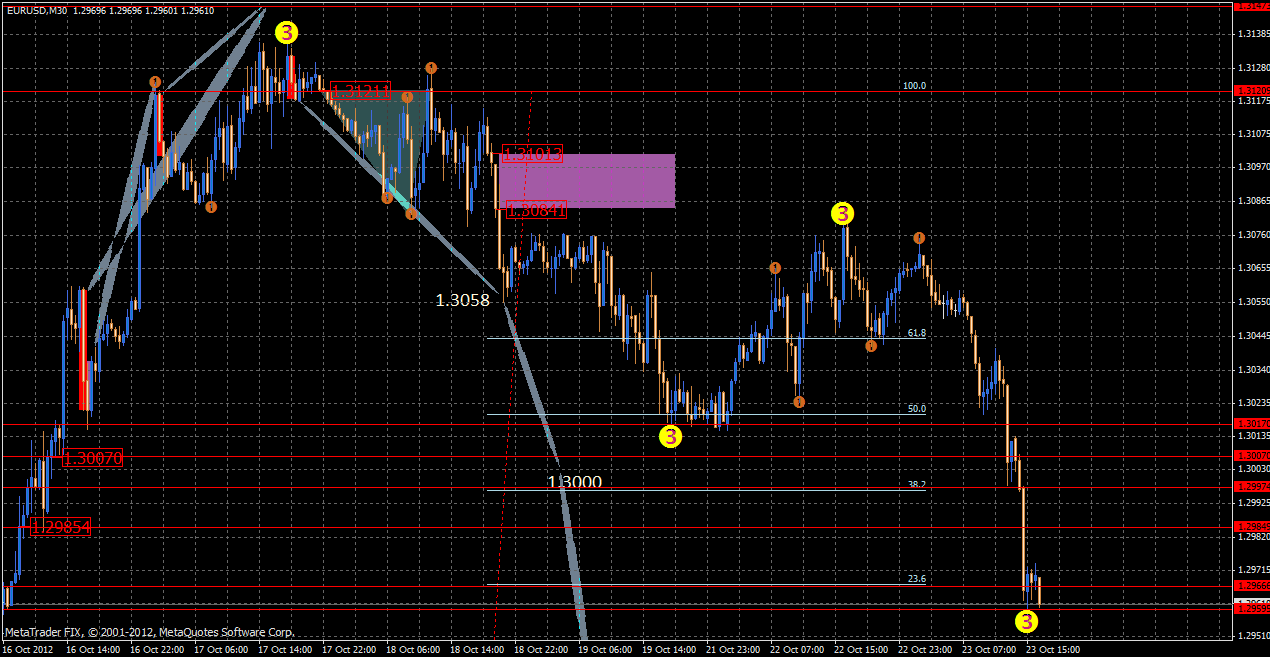1270x657 pixels.
Task: Click the orange exclamation marker above the teal triangle
Action: 430,68
